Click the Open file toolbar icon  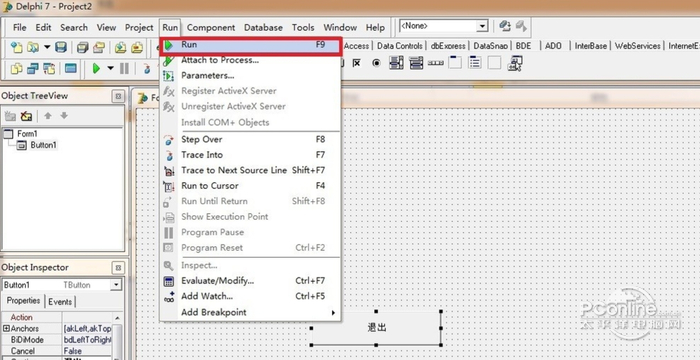tap(33, 47)
